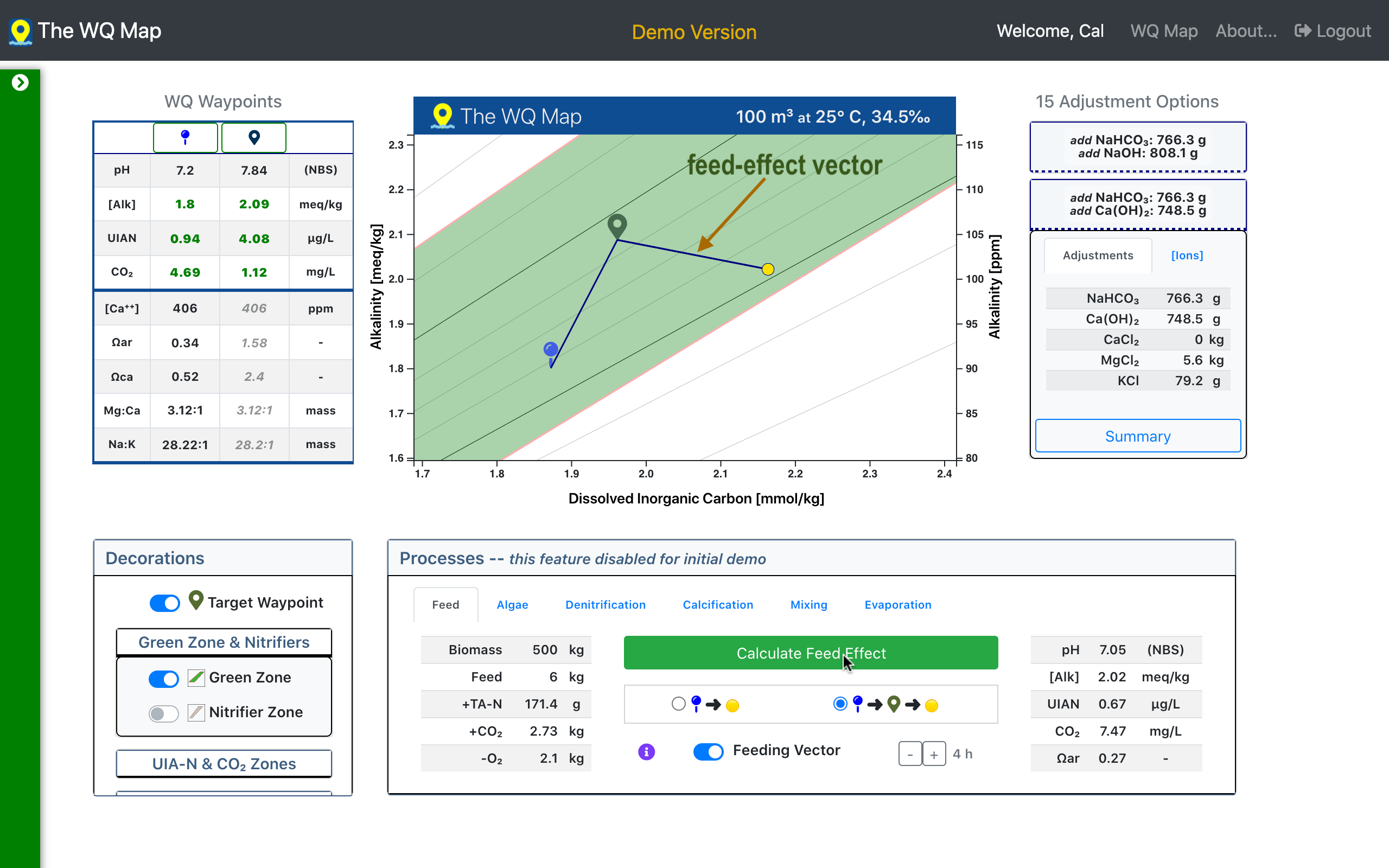Click the green target pin on map
Viewport: 1389px width, 868px height.
coord(617,225)
